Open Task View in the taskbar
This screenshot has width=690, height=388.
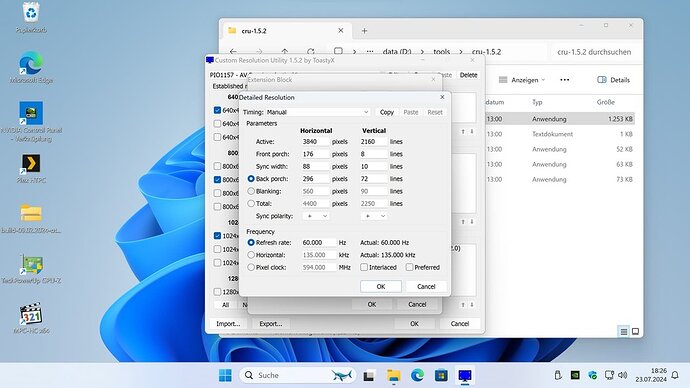(x=369, y=375)
